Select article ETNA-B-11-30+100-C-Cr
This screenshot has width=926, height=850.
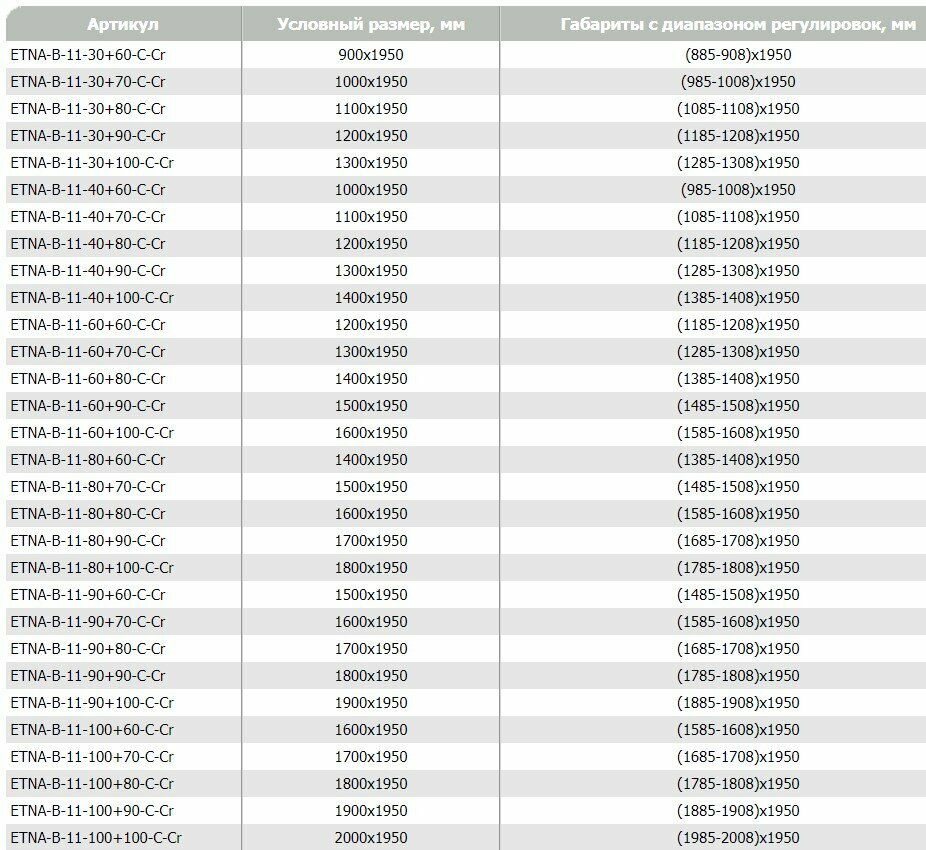(x=92, y=163)
